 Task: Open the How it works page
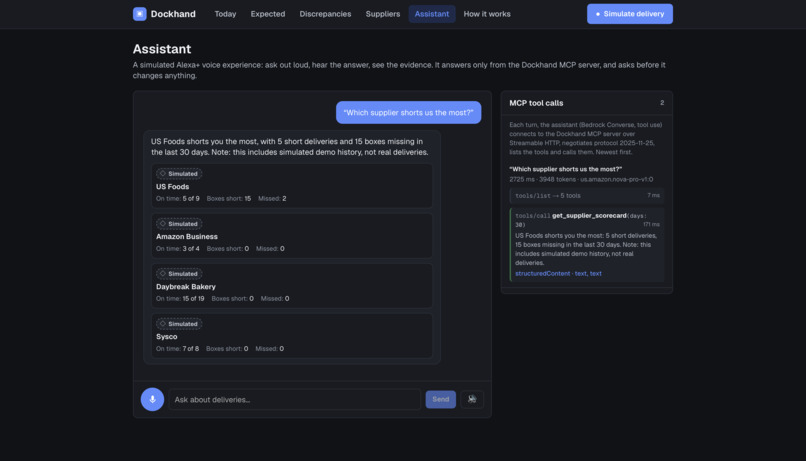[487, 14]
